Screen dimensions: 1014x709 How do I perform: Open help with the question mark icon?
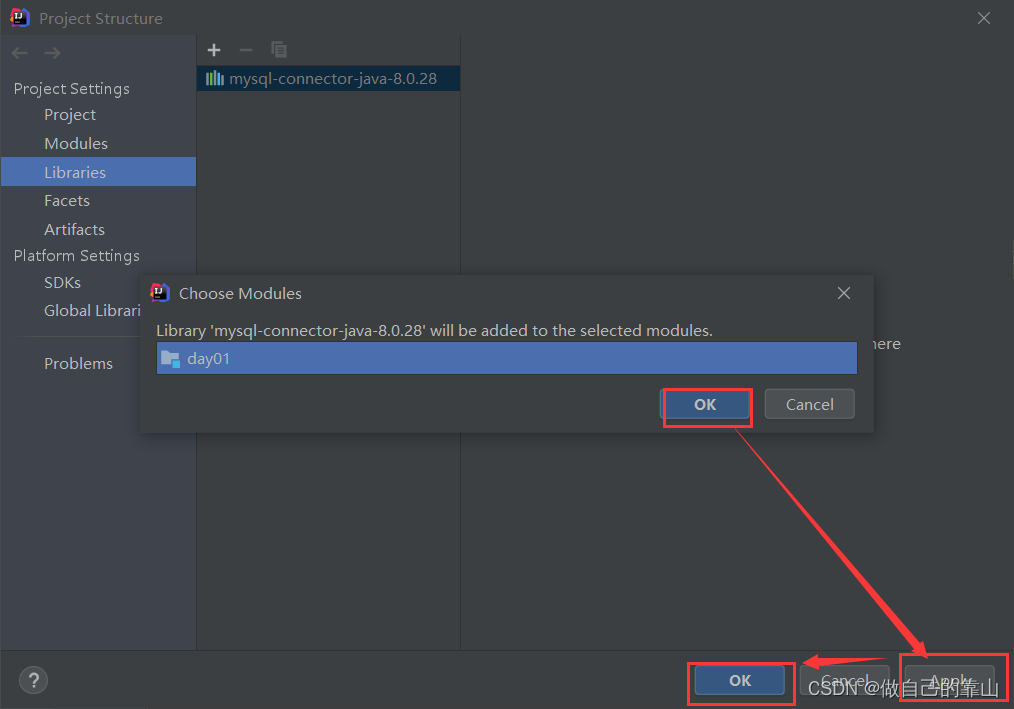34,680
